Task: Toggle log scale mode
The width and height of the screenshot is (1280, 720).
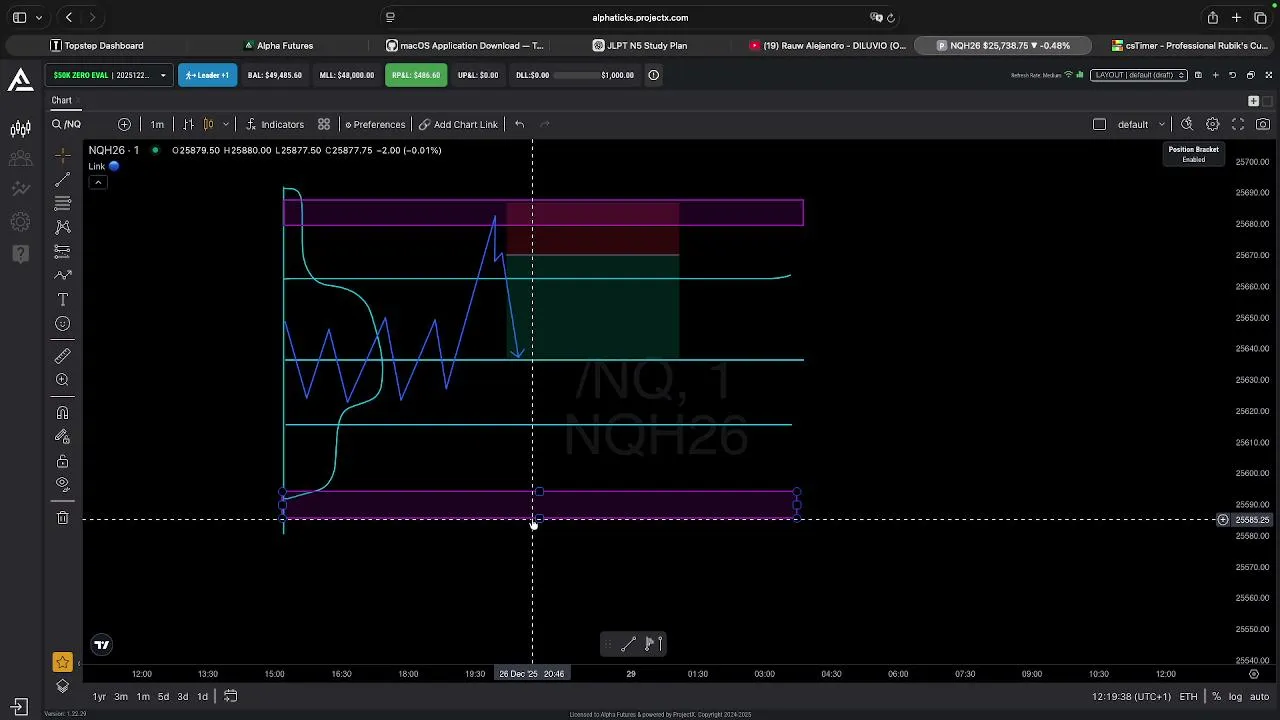Action: pyautogui.click(x=1235, y=697)
